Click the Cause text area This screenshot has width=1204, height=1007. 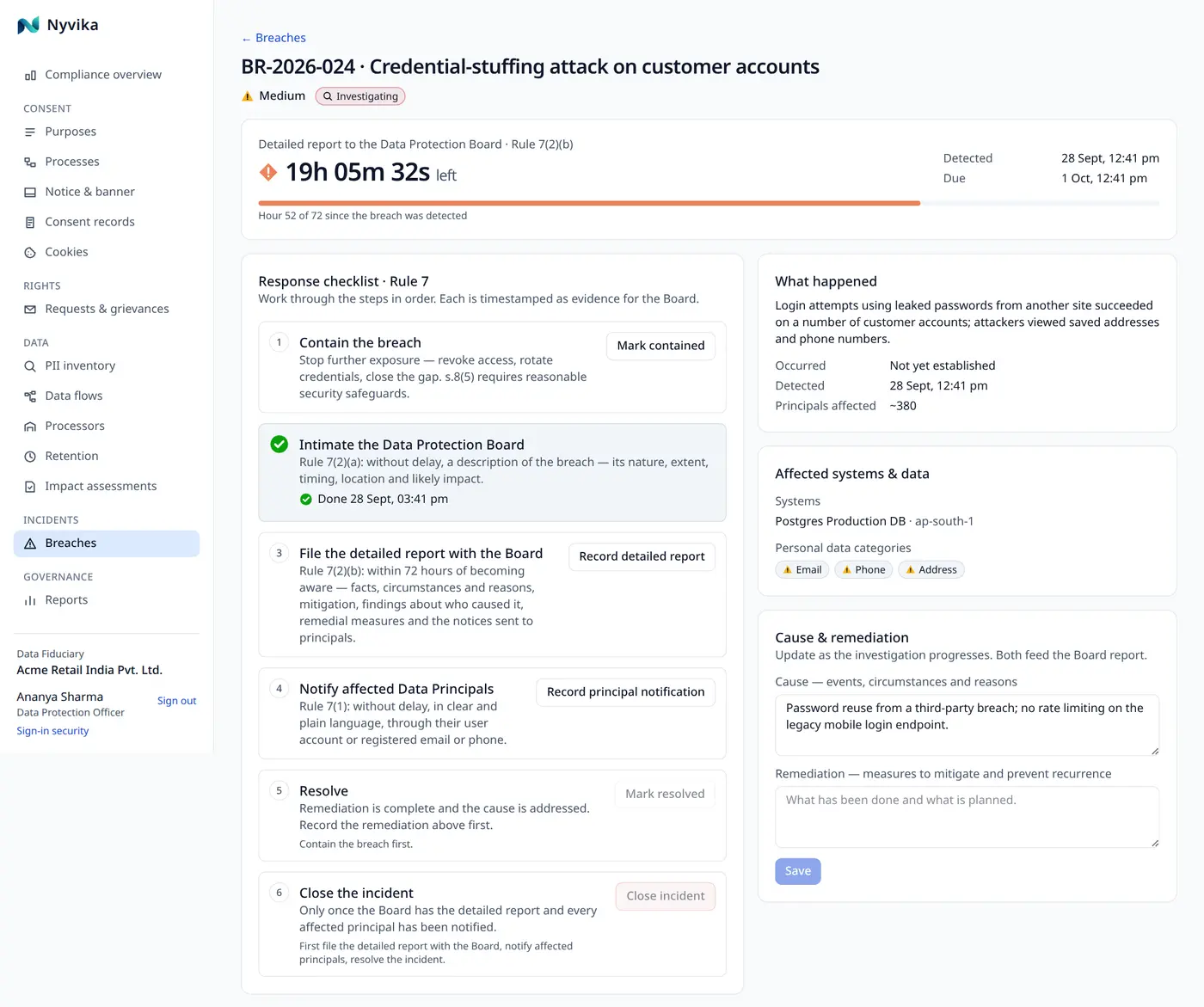[x=967, y=725]
